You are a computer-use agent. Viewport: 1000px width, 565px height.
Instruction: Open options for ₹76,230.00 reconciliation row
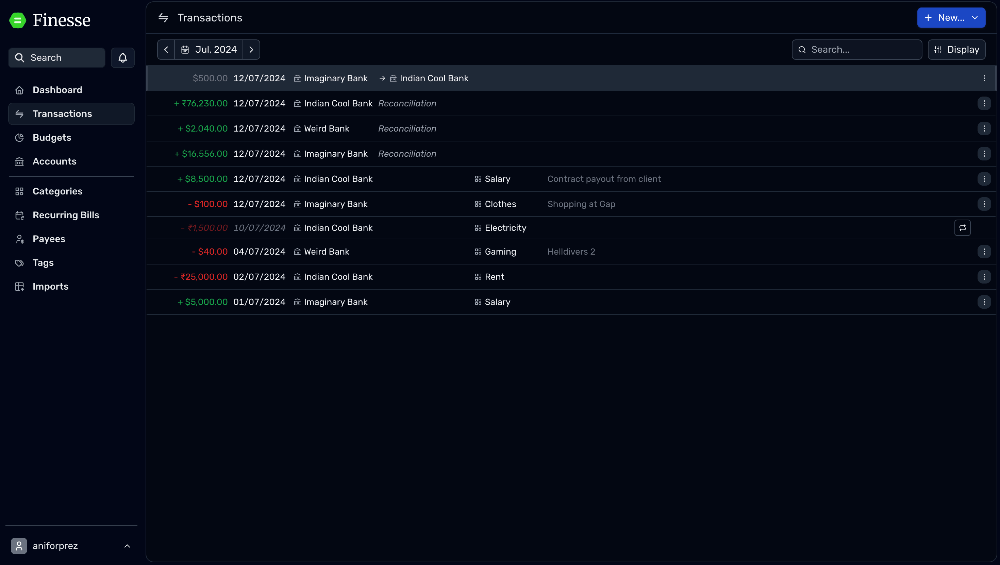pos(984,103)
